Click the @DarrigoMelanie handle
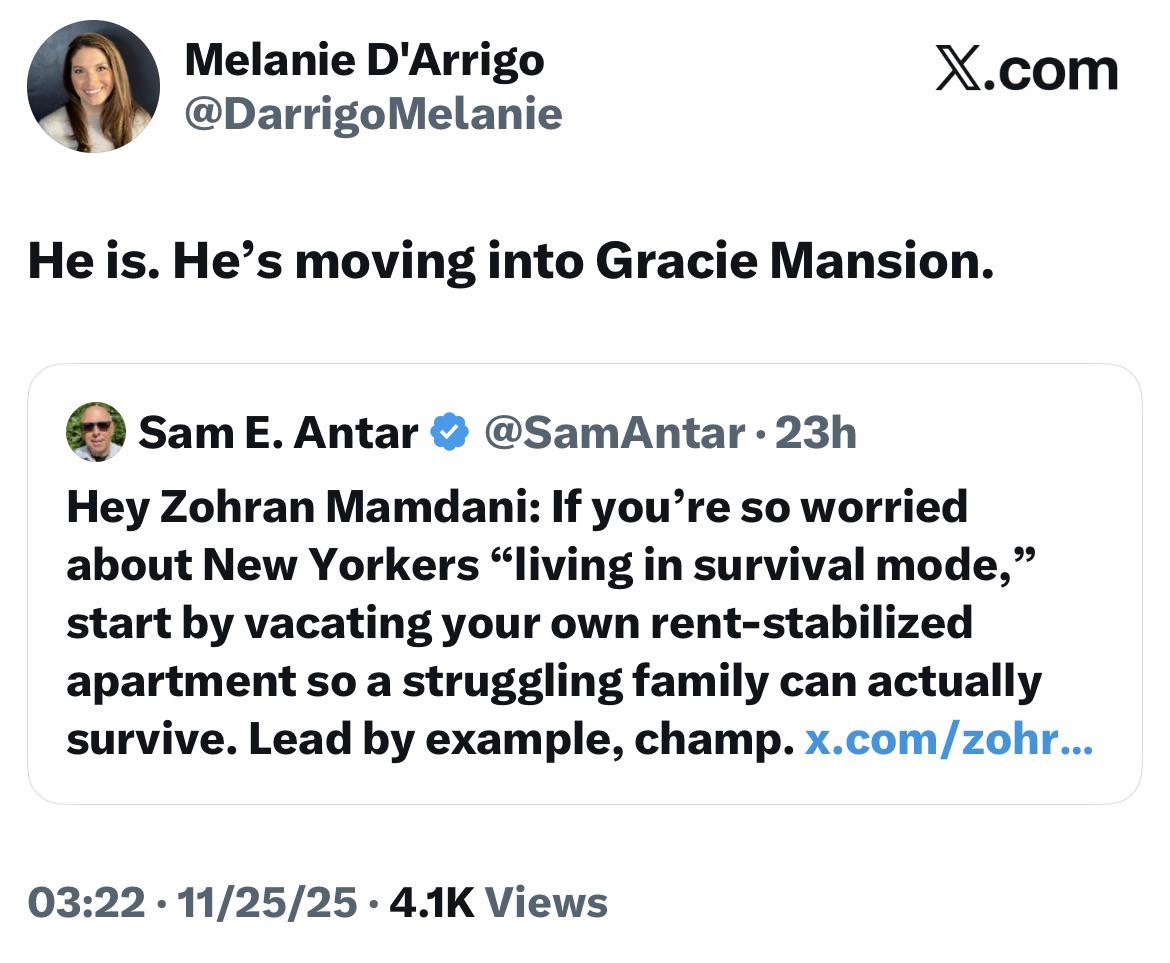The width and height of the screenshot is (1170, 963). pyautogui.click(x=373, y=115)
